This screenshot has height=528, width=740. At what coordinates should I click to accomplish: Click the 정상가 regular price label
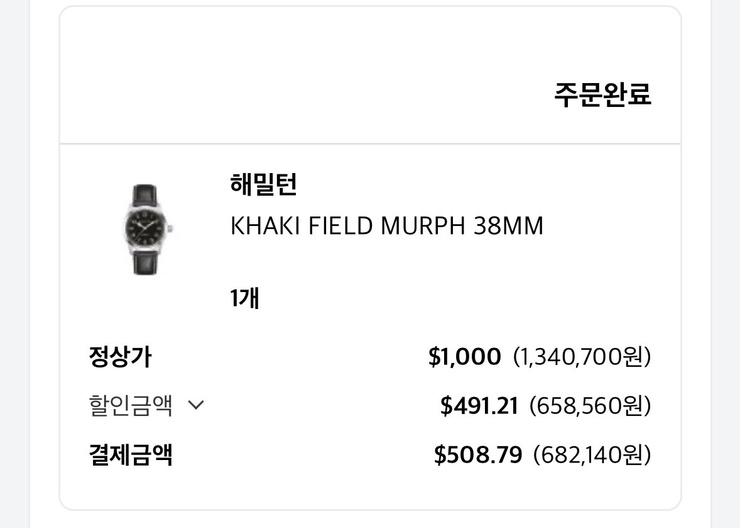click(120, 357)
